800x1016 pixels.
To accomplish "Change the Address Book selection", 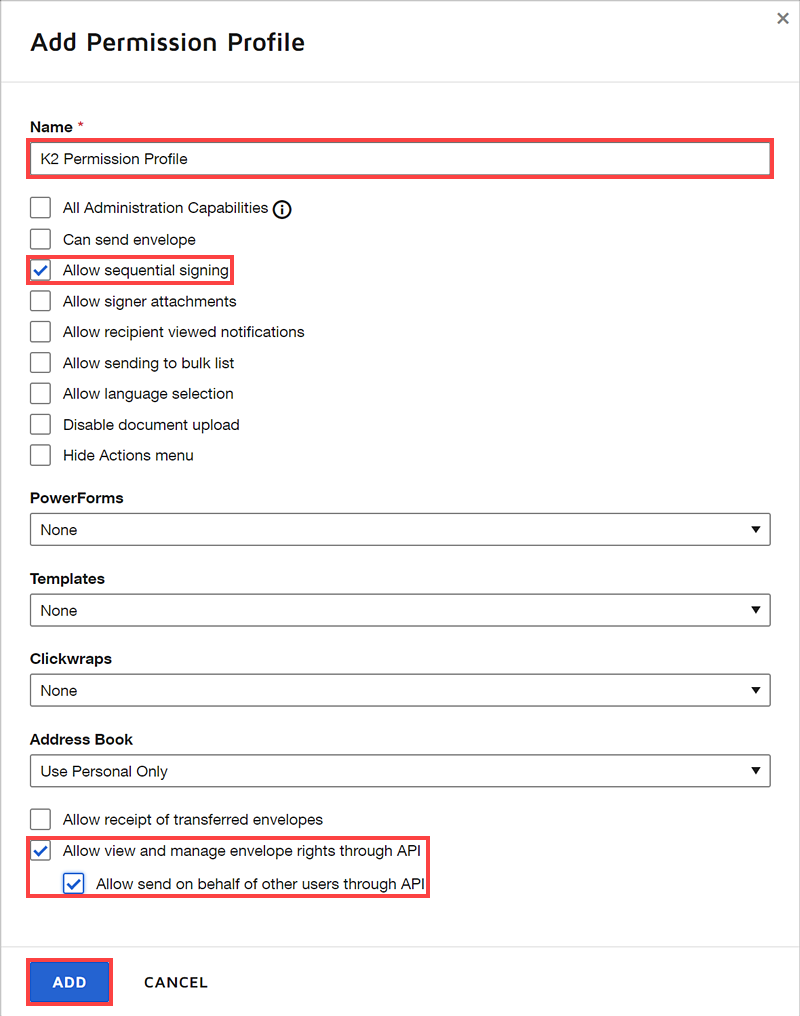I will point(400,771).
